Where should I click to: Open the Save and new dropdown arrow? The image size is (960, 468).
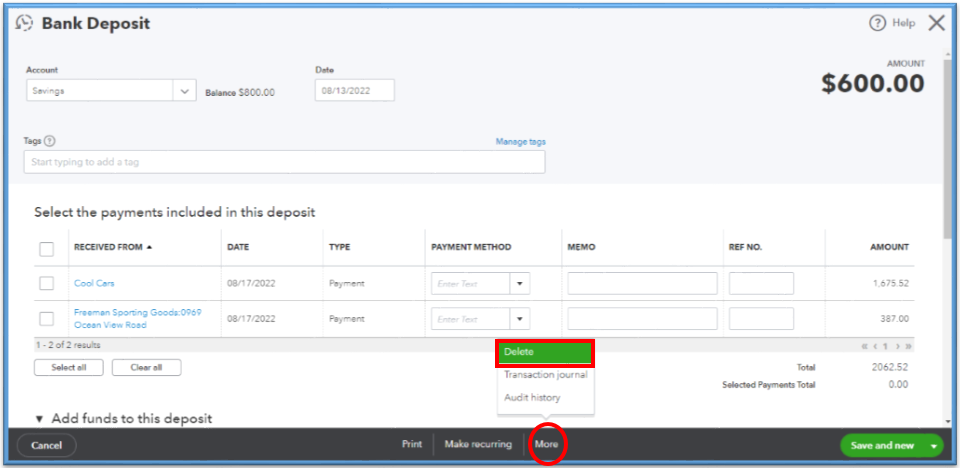[934, 446]
